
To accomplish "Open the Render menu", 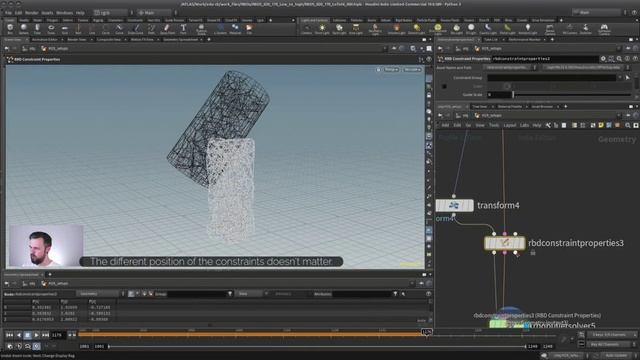I will [x=31, y=13].
